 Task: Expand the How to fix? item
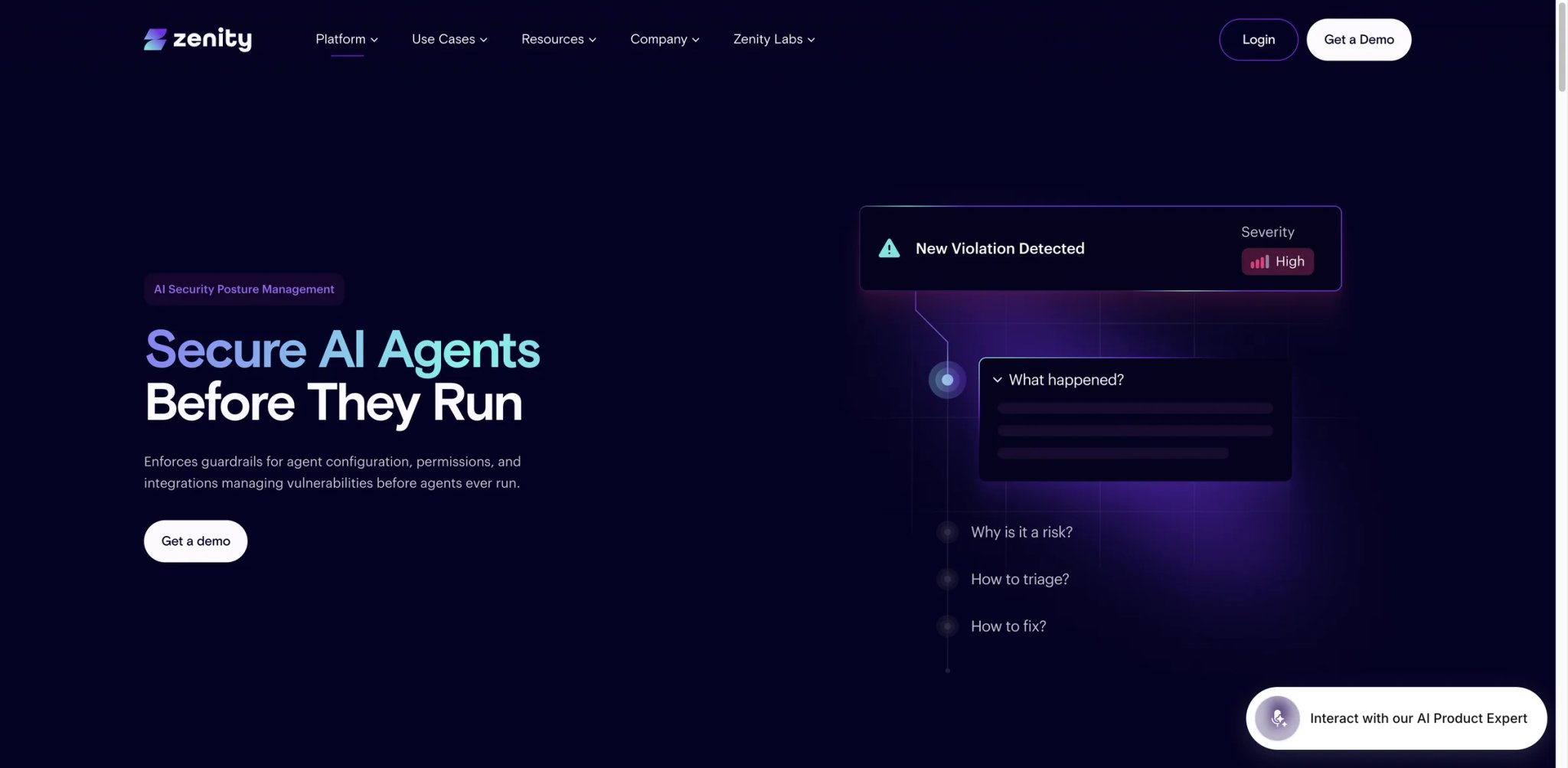coord(1008,626)
